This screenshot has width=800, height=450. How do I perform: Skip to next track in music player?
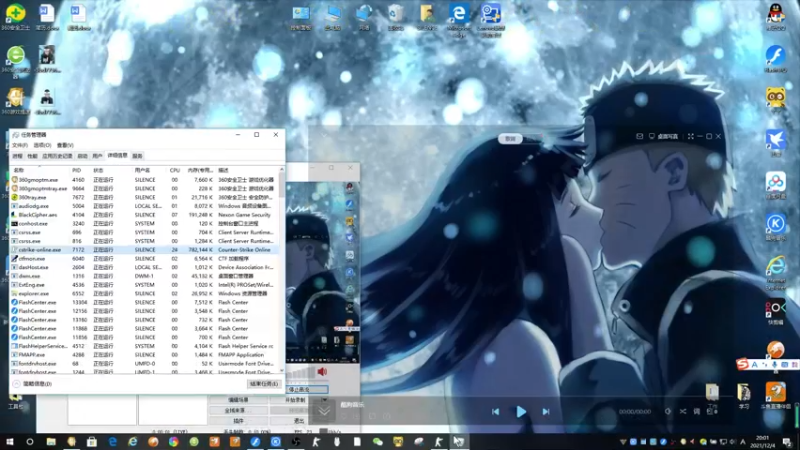tap(546, 412)
